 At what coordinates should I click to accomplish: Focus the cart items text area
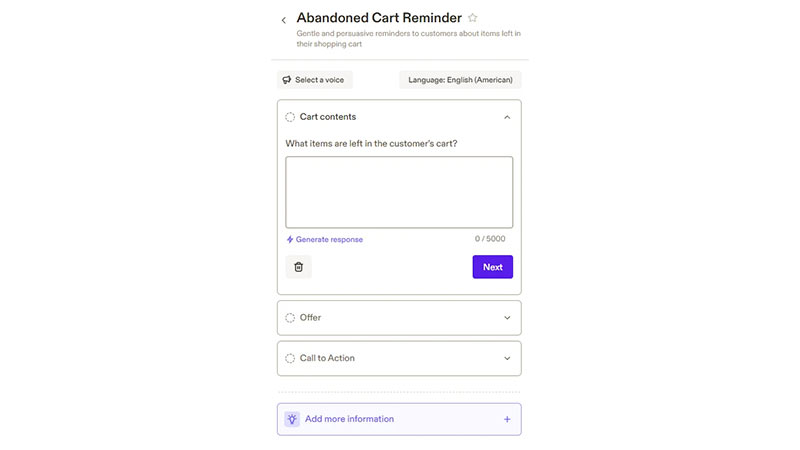(x=399, y=192)
